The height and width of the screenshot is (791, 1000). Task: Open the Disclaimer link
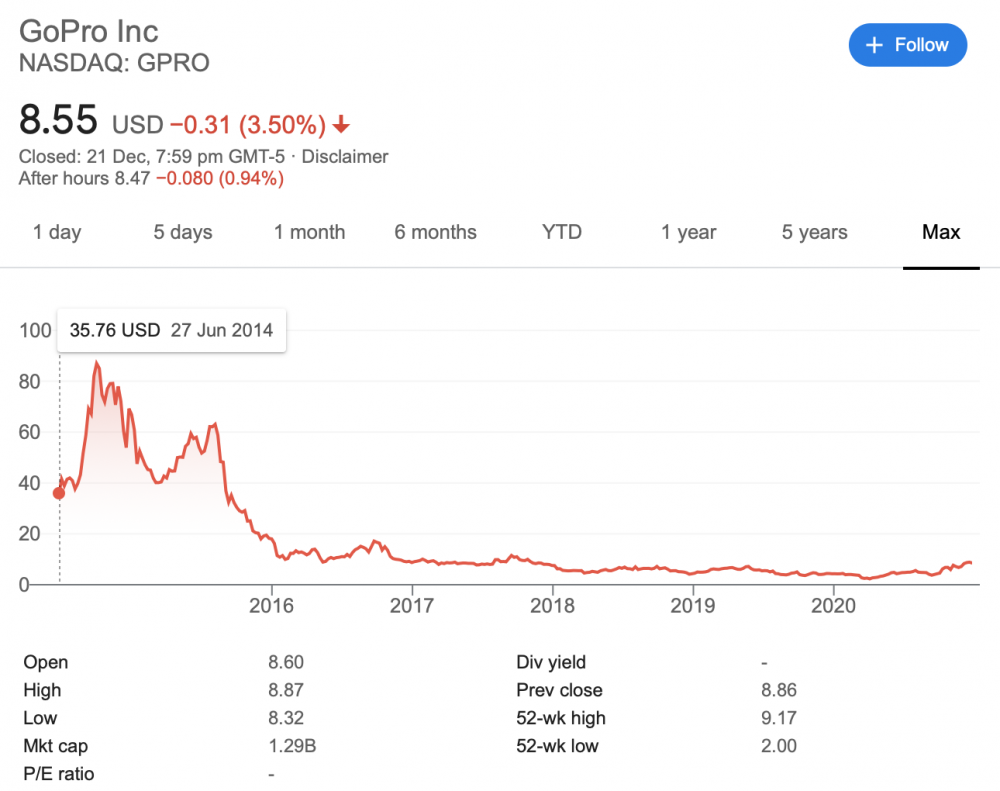(345, 157)
